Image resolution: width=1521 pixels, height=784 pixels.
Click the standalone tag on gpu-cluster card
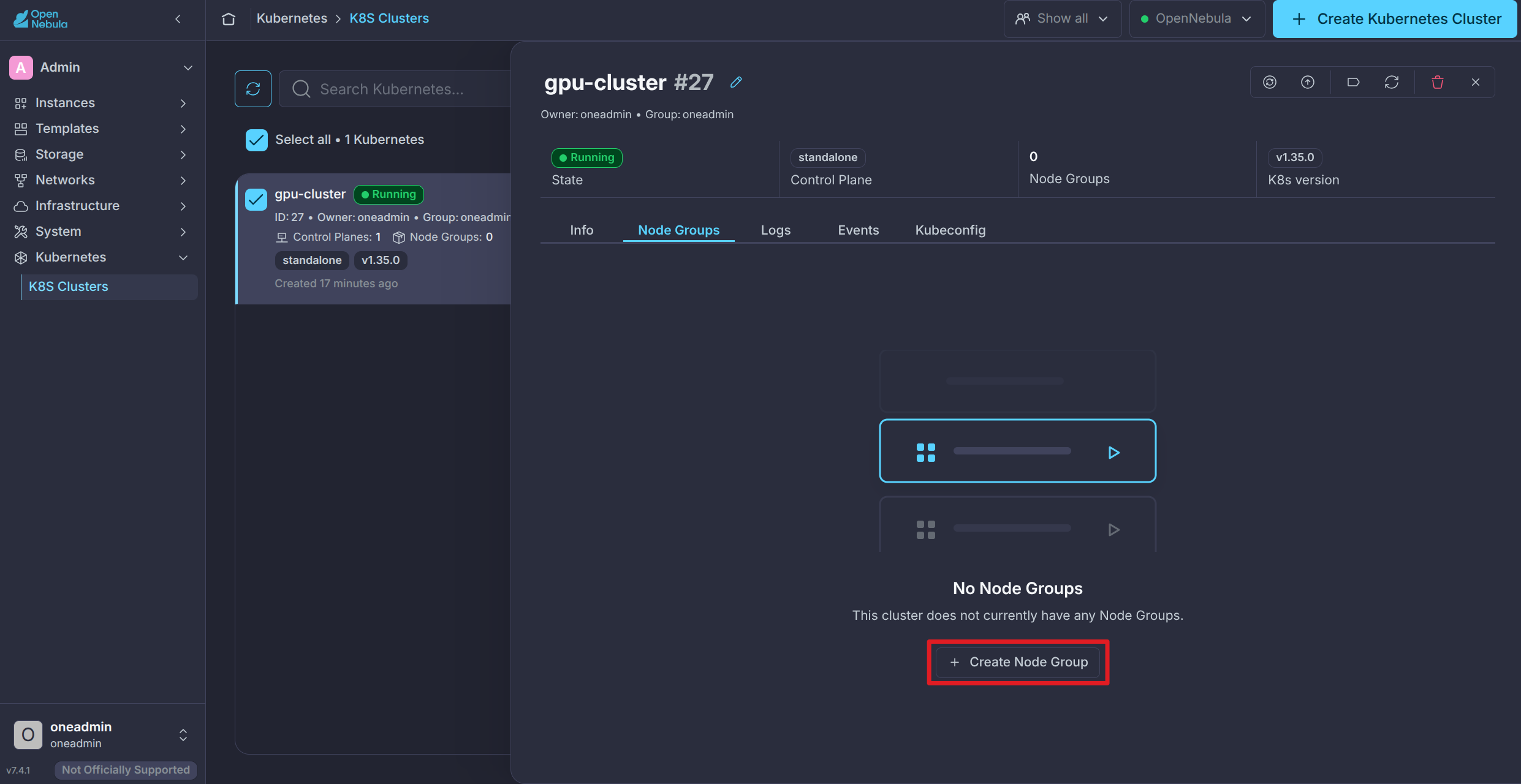click(312, 260)
